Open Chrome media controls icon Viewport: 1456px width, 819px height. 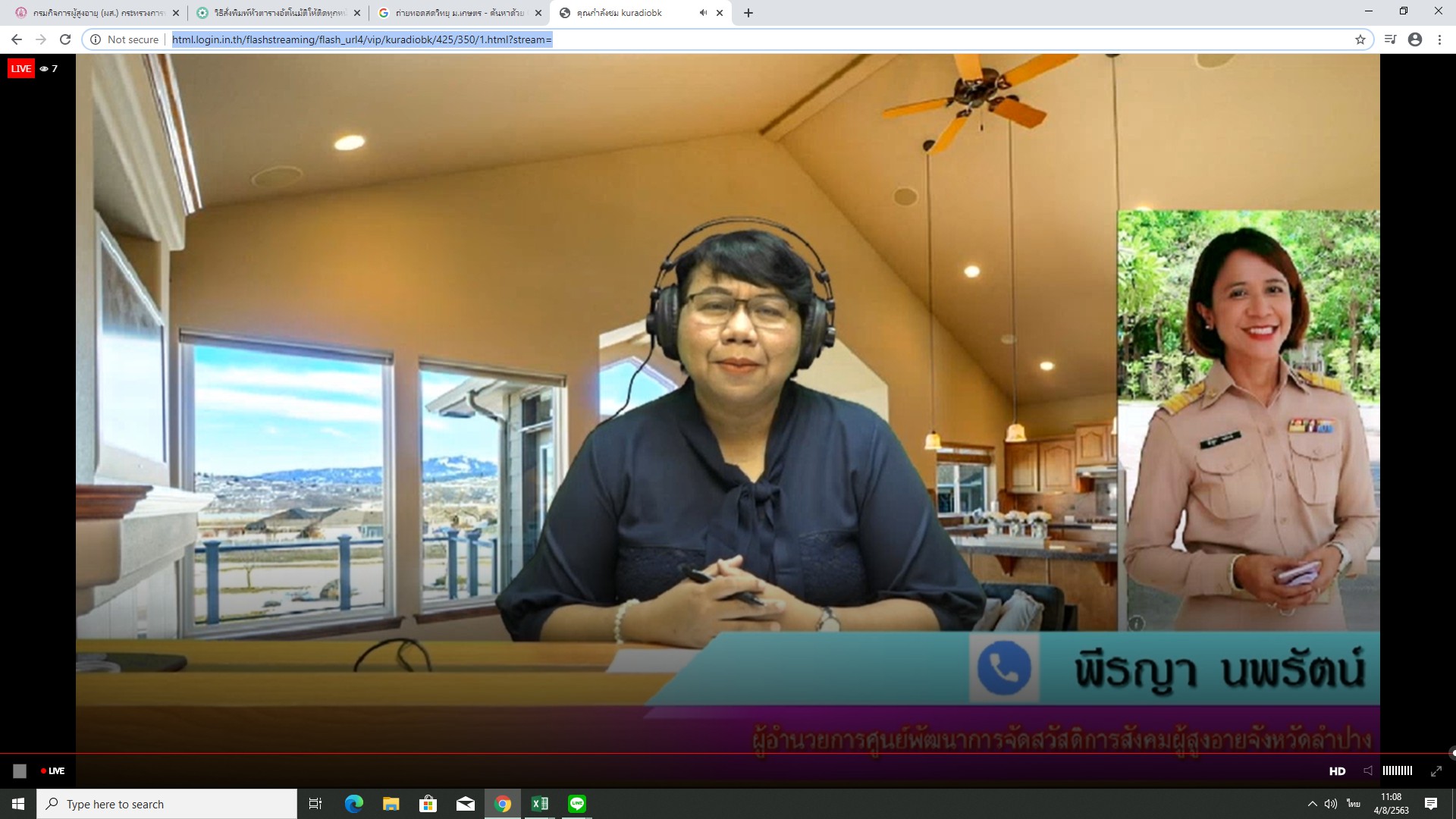pyautogui.click(x=1390, y=39)
